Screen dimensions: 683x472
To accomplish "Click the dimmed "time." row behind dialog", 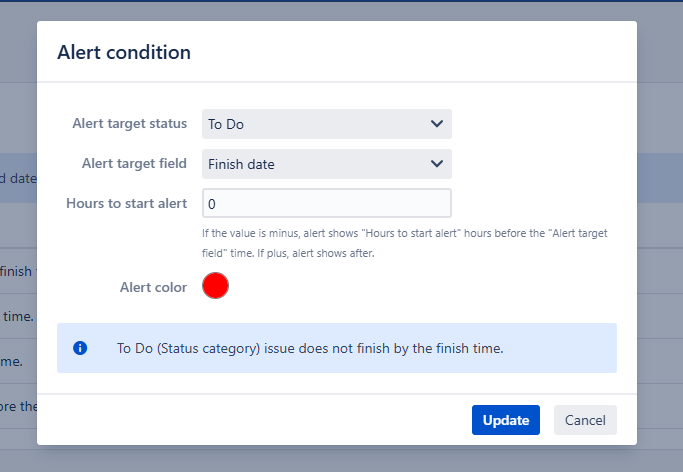I will coord(18,316).
